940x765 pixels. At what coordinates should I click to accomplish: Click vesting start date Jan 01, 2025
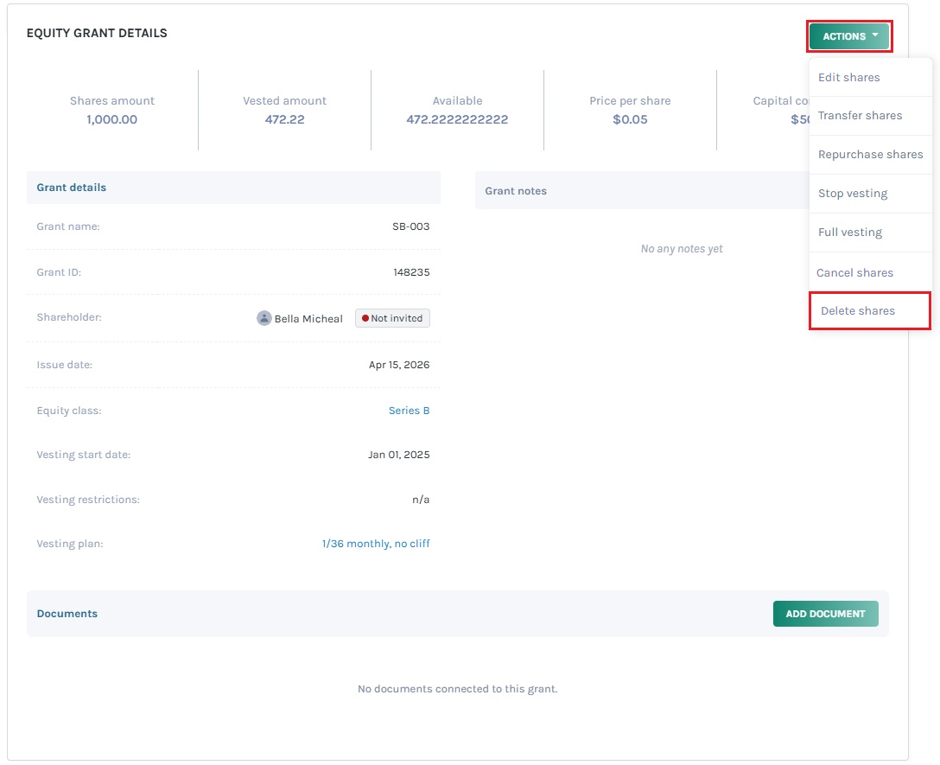[399, 454]
